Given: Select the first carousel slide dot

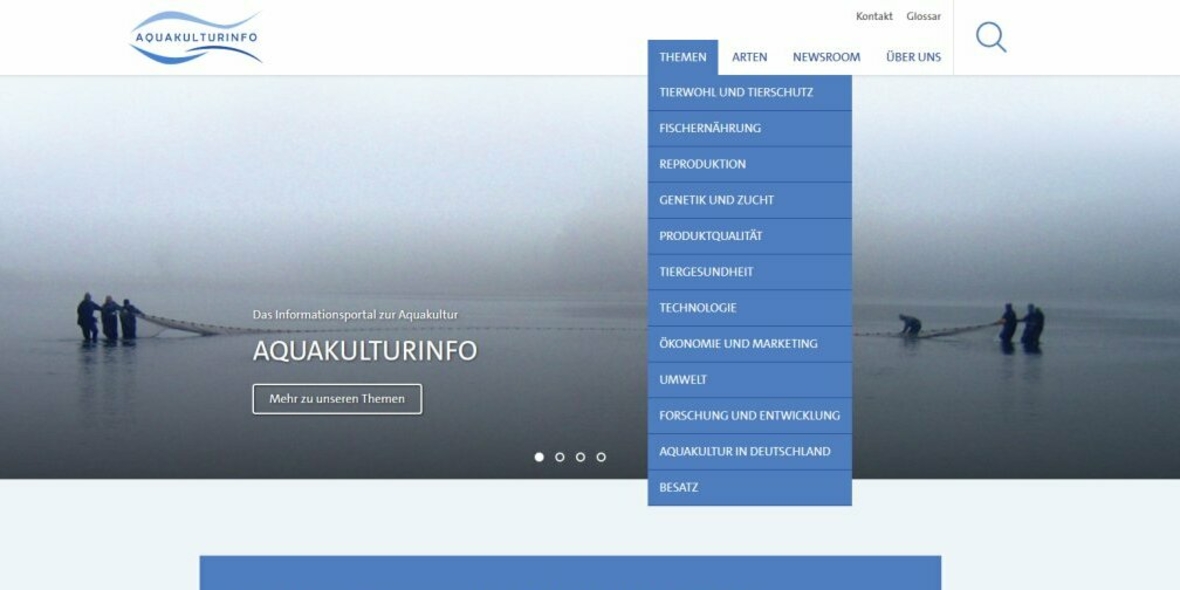Looking at the screenshot, I should pos(539,457).
